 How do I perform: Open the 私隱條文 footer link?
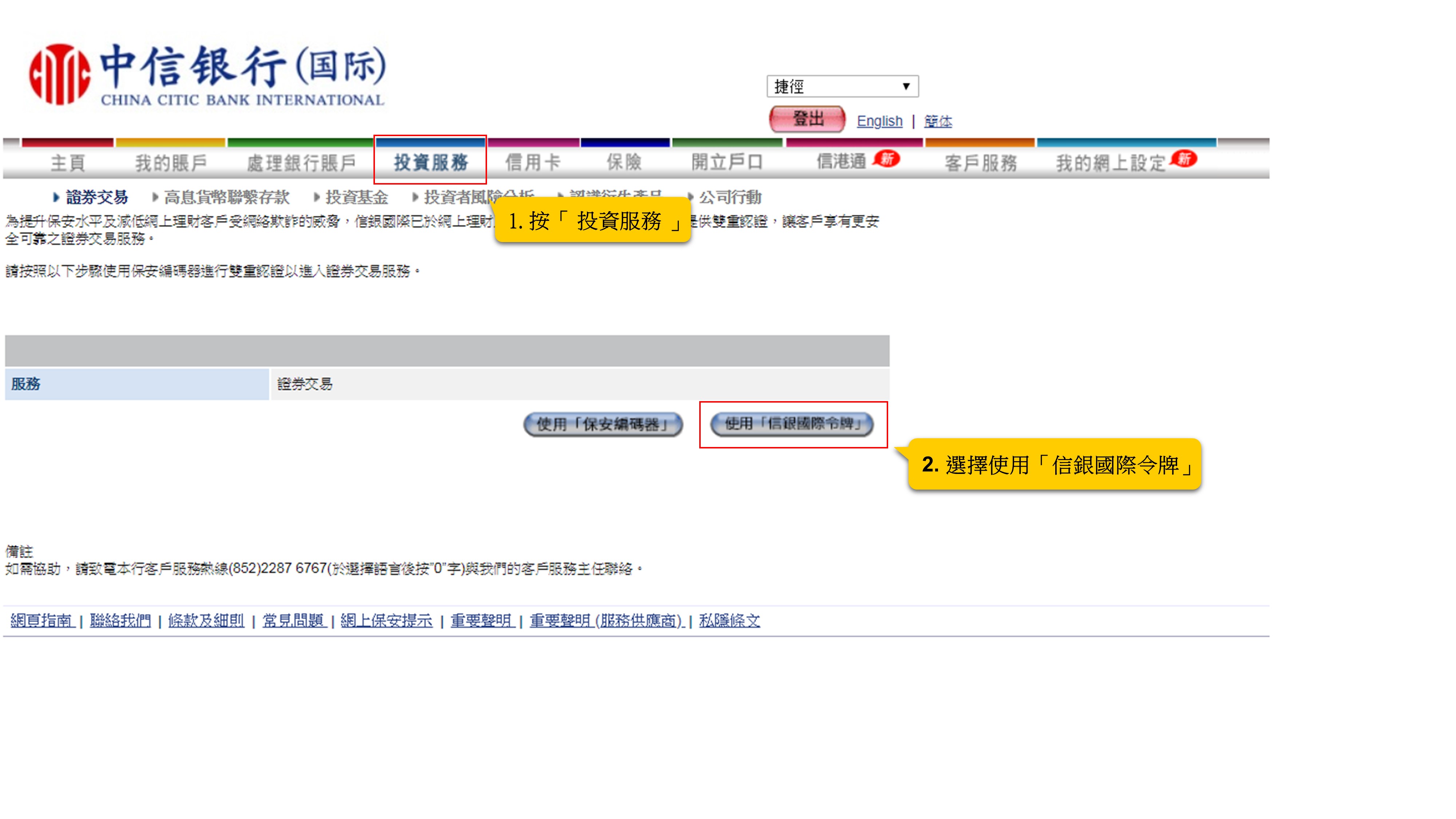click(x=730, y=621)
